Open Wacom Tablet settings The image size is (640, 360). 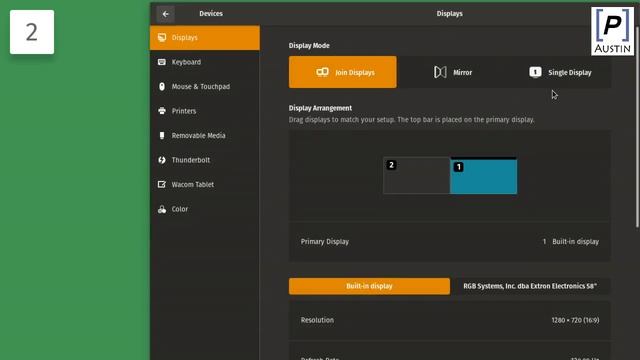pos(204,184)
